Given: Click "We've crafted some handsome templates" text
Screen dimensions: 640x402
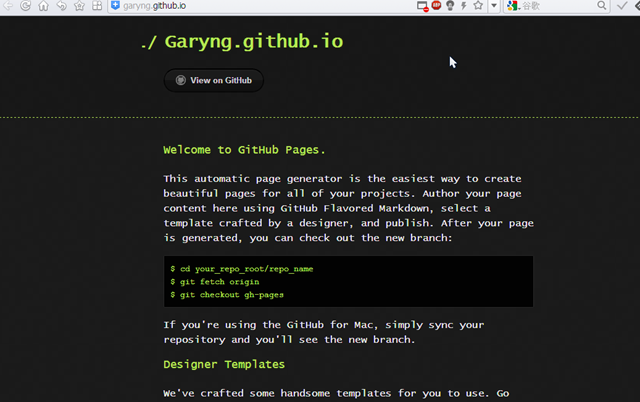Looking at the screenshot, I should click(x=336, y=393).
